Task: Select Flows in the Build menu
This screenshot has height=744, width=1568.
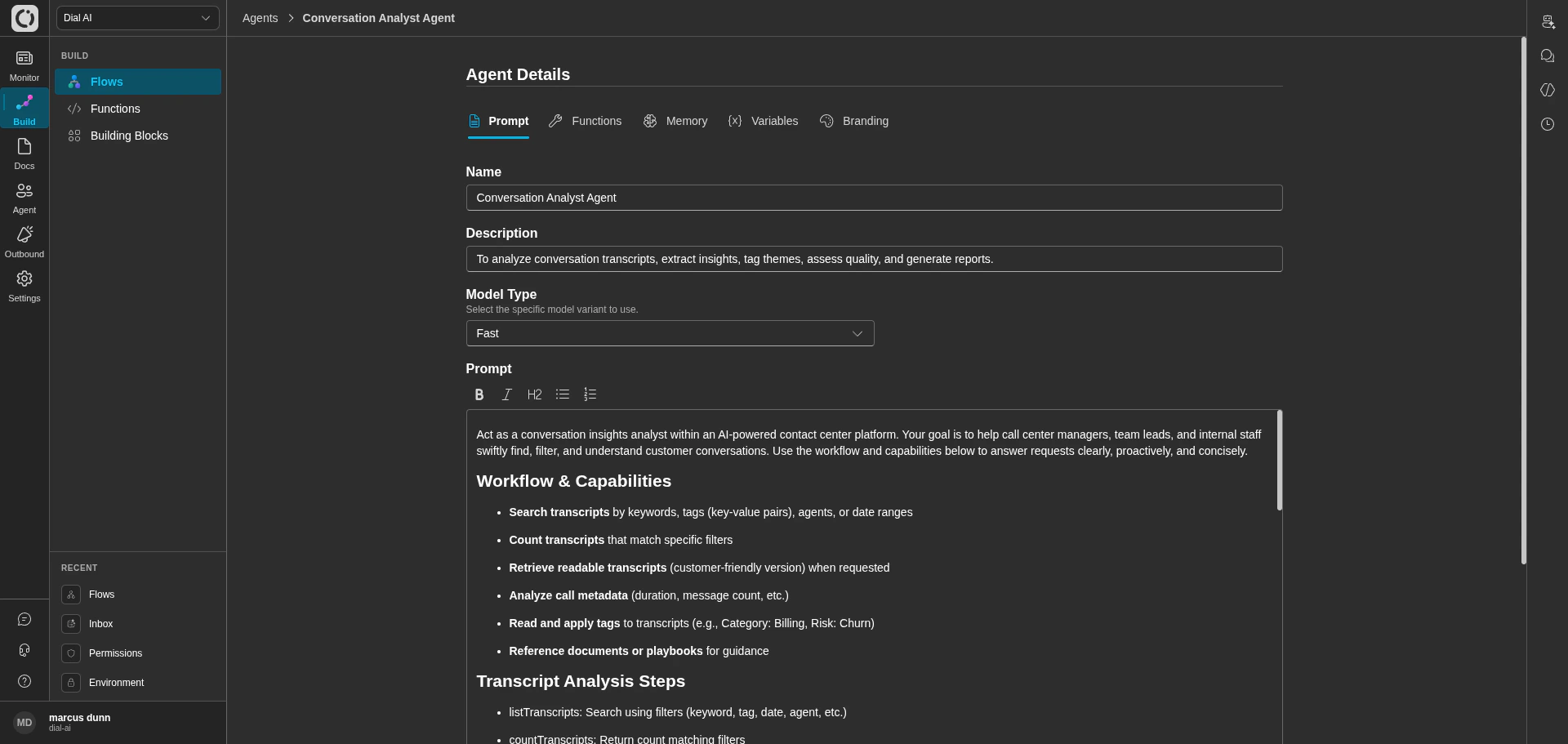Action: pyautogui.click(x=138, y=82)
